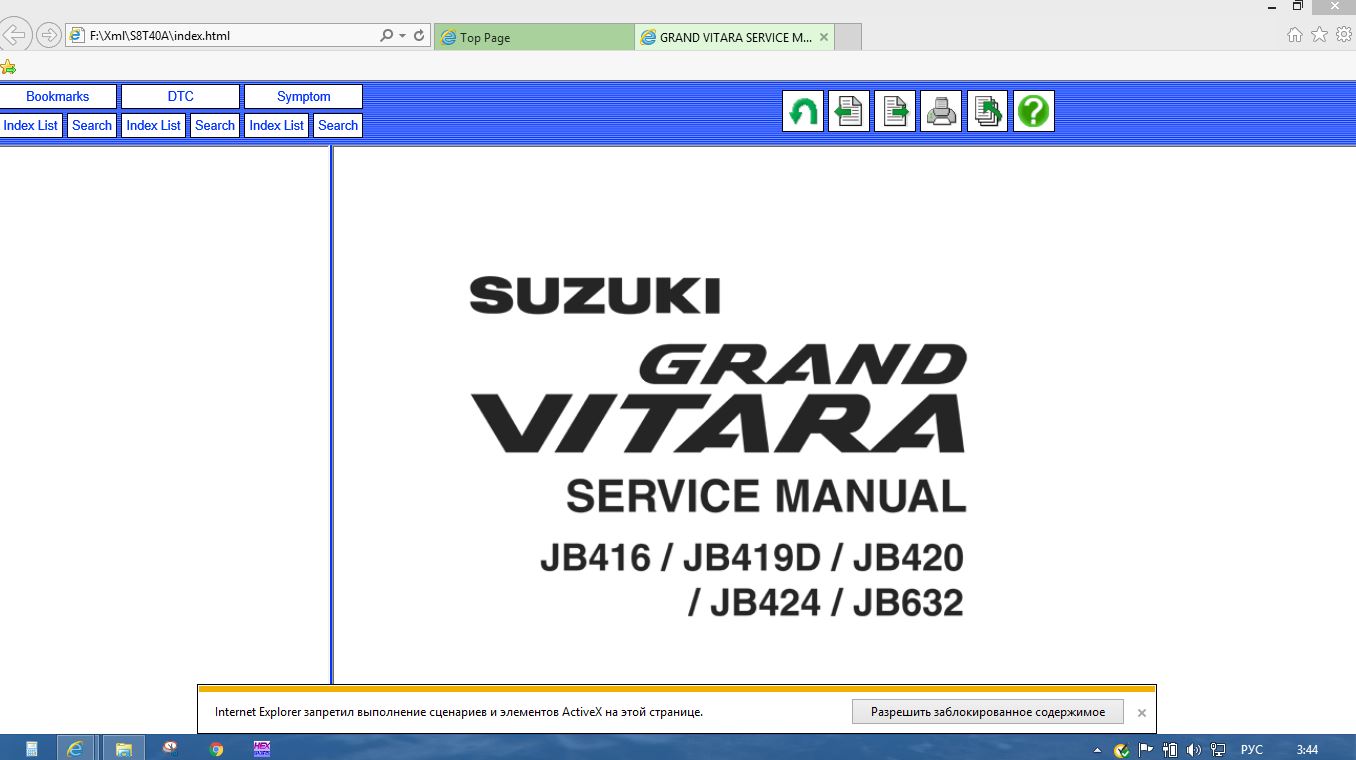Expand the address bar dropdown arrow
The height and width of the screenshot is (760, 1356).
(403, 36)
